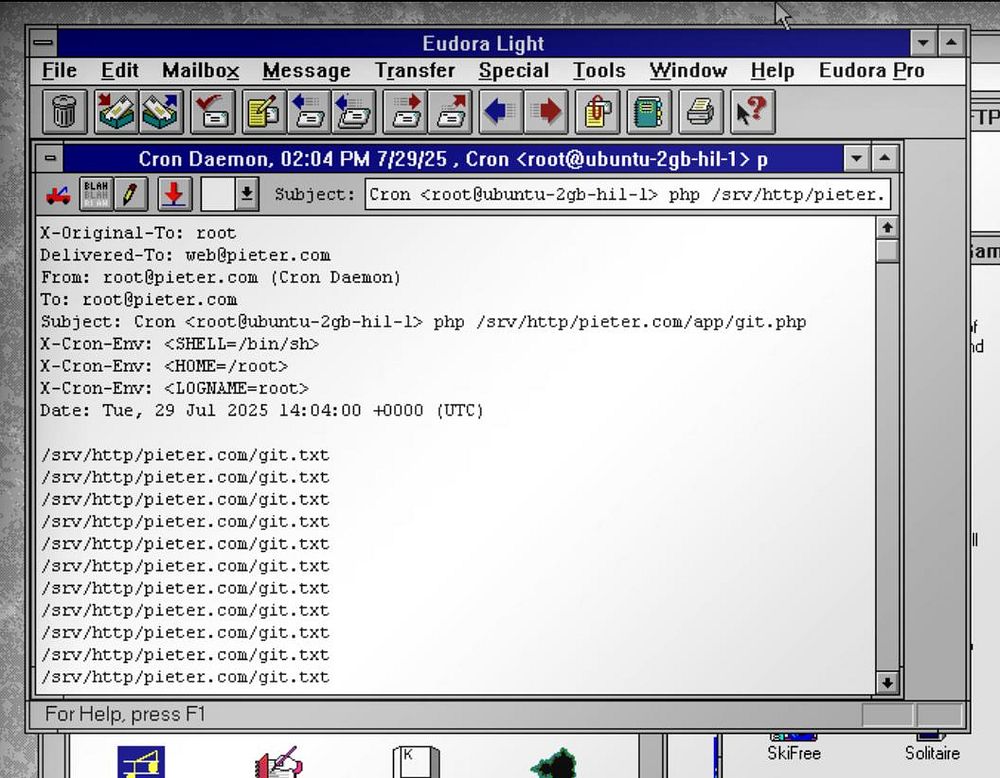Open the Window menu
1000x778 pixels.
(688, 70)
